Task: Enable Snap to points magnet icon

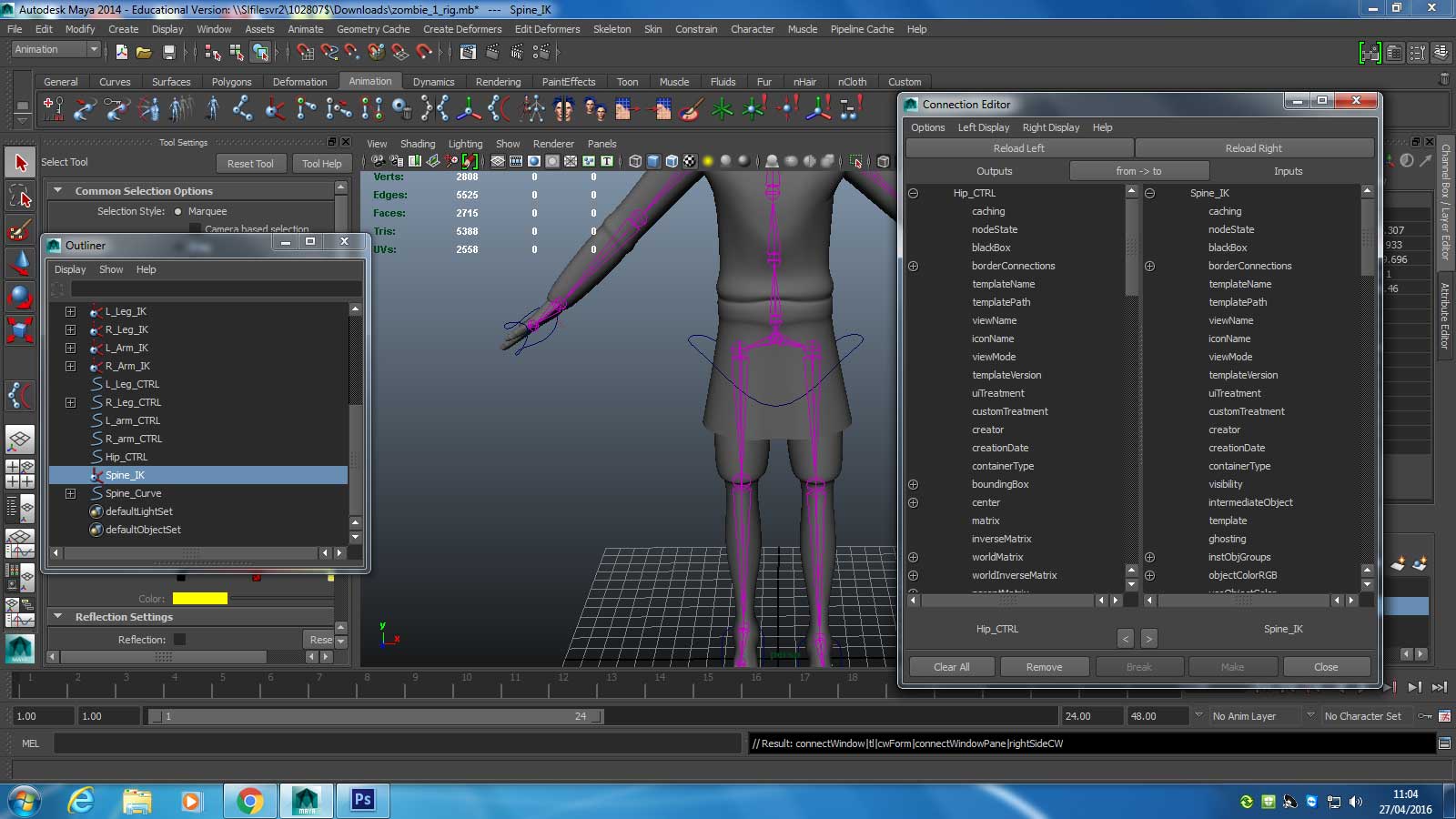Action: (x=352, y=52)
